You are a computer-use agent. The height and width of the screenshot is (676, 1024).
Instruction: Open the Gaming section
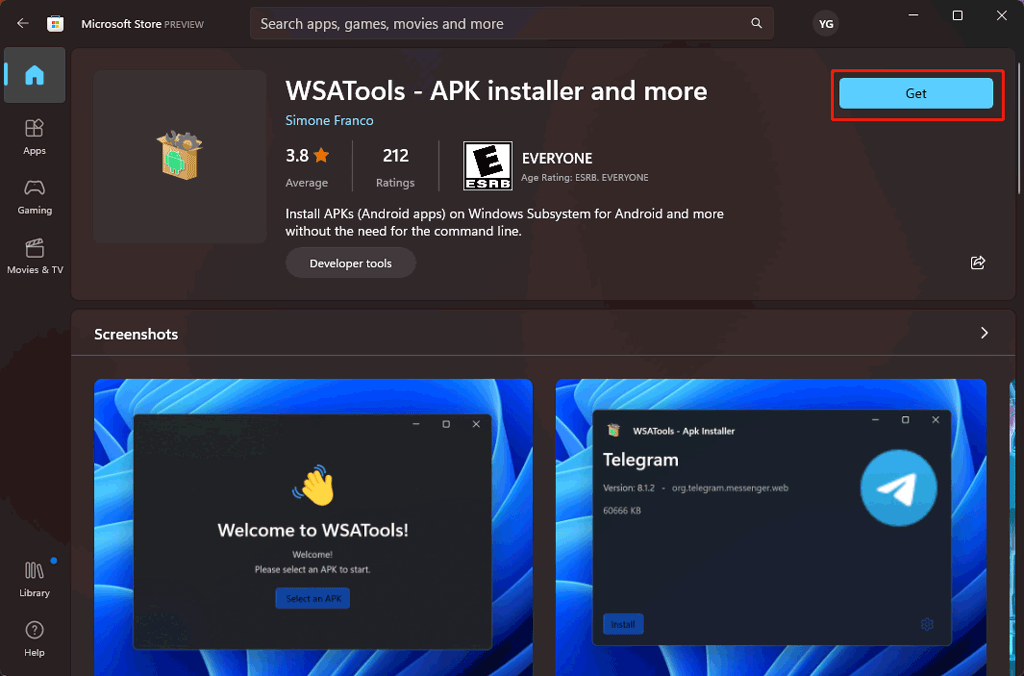pyautogui.click(x=34, y=196)
